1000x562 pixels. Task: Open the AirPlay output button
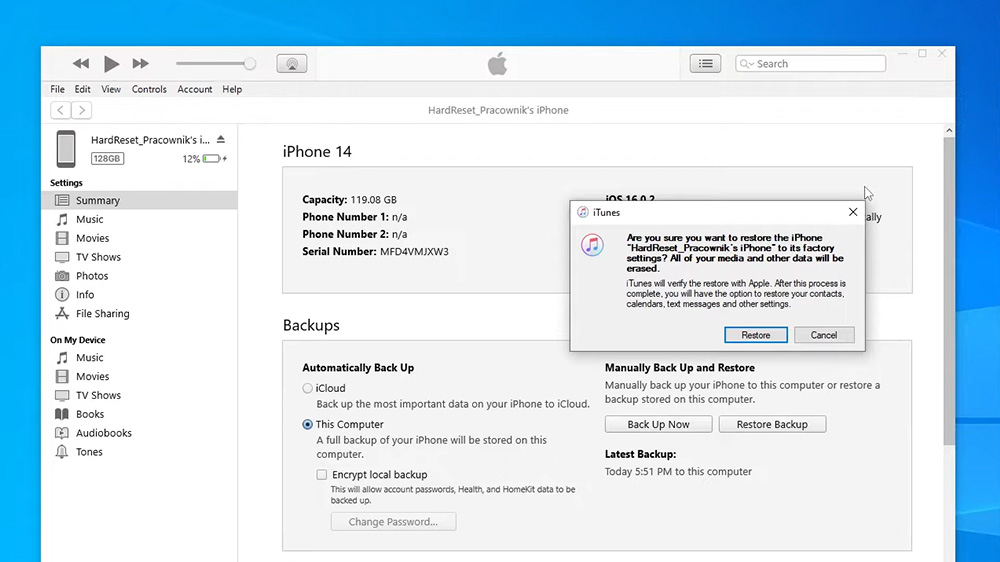[291, 63]
